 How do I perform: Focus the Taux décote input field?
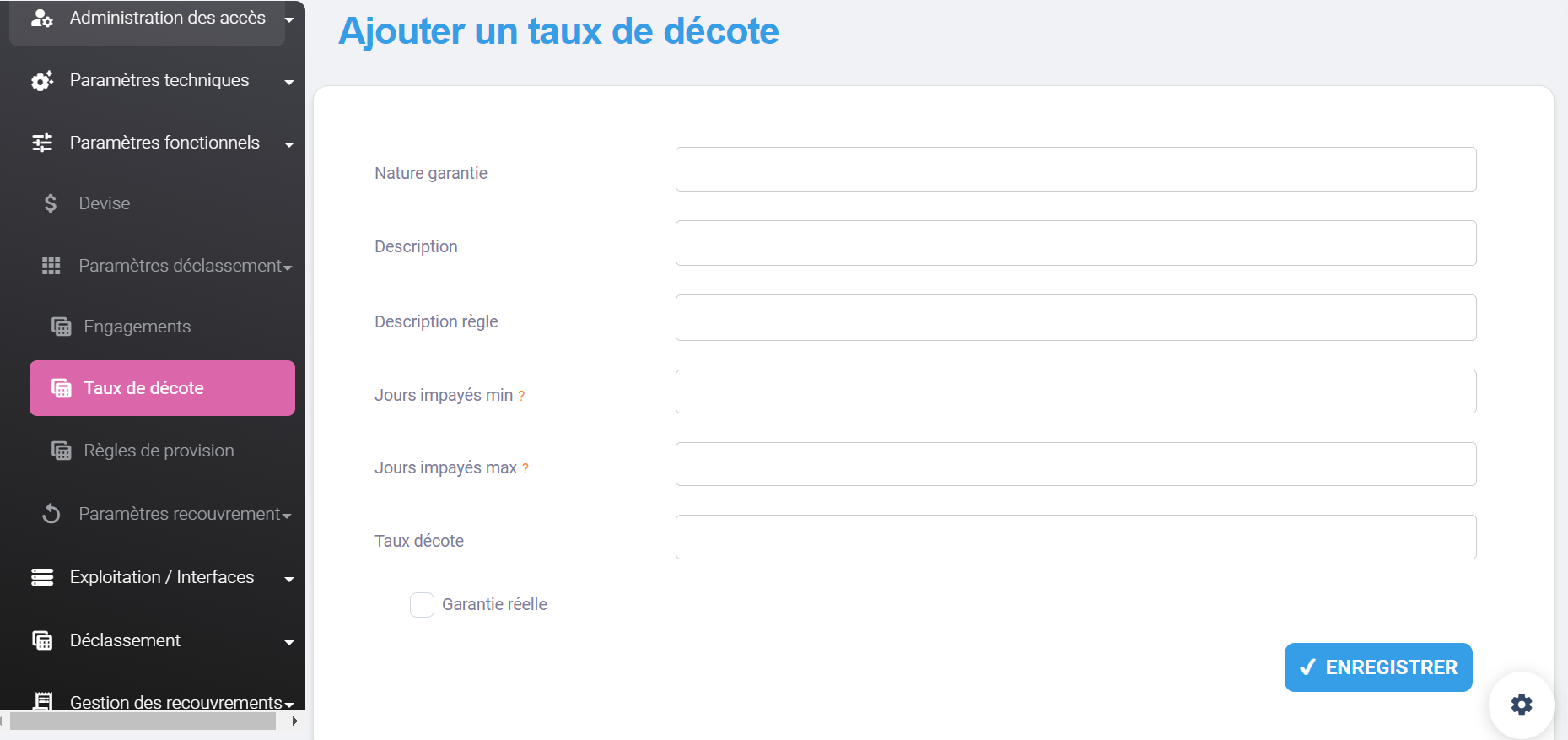point(1075,537)
